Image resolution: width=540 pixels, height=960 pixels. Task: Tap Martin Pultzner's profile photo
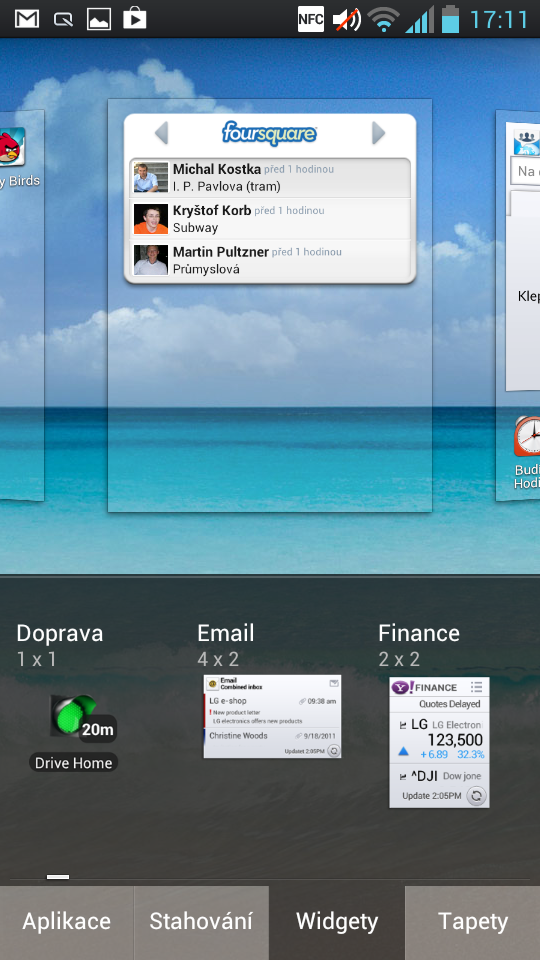[151, 260]
